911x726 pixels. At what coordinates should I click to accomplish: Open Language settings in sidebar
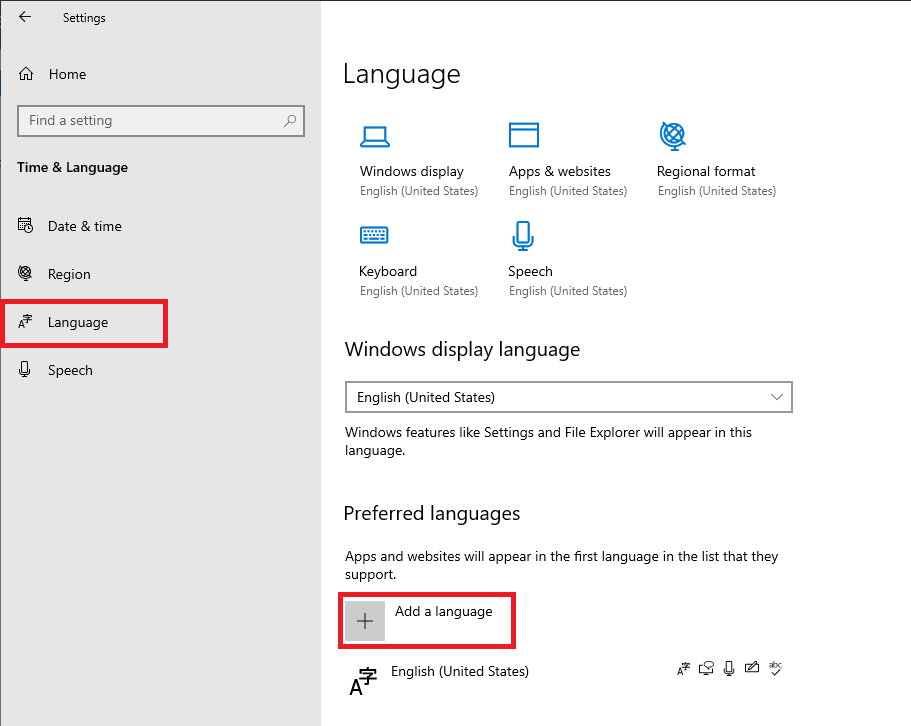click(78, 322)
